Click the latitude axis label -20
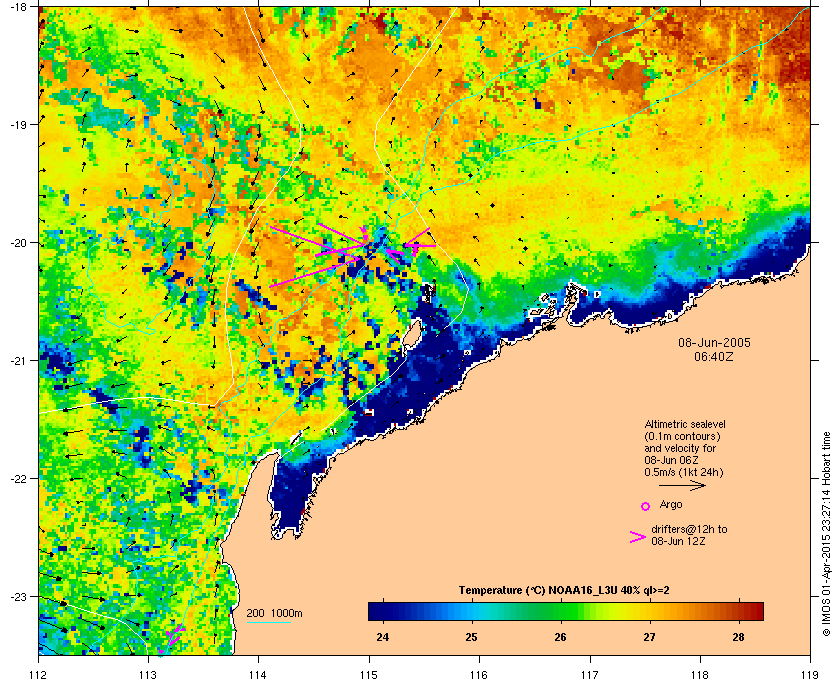The width and height of the screenshot is (840, 680). (x=19, y=243)
